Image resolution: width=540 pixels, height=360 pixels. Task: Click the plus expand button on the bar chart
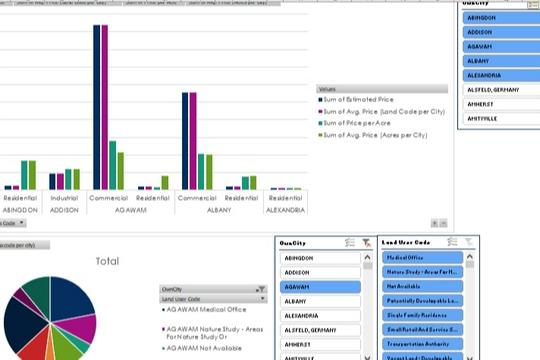pyautogui.click(x=435, y=223)
